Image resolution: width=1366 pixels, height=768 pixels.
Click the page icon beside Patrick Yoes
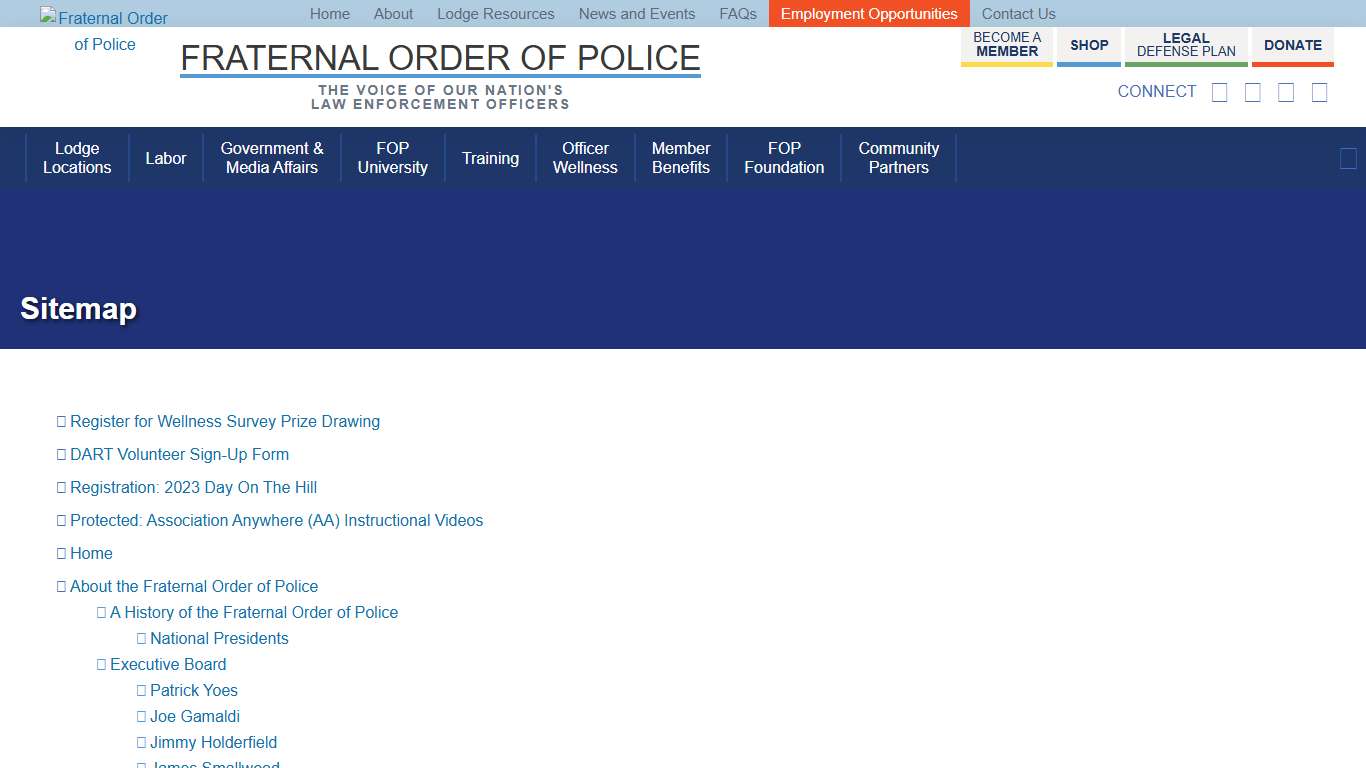[x=141, y=690]
